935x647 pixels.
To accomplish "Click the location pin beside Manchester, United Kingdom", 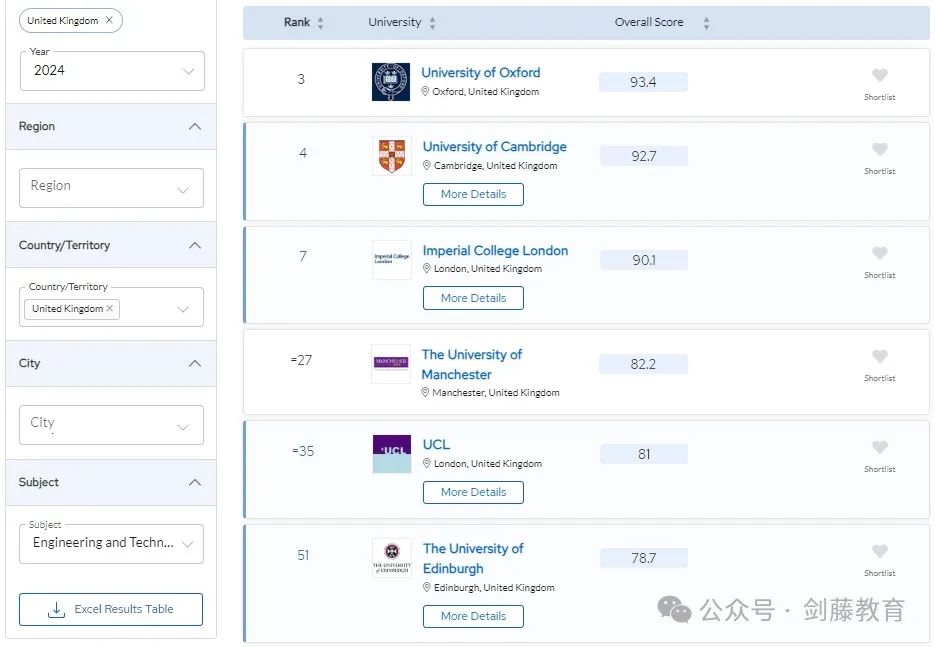I will tap(425, 392).
